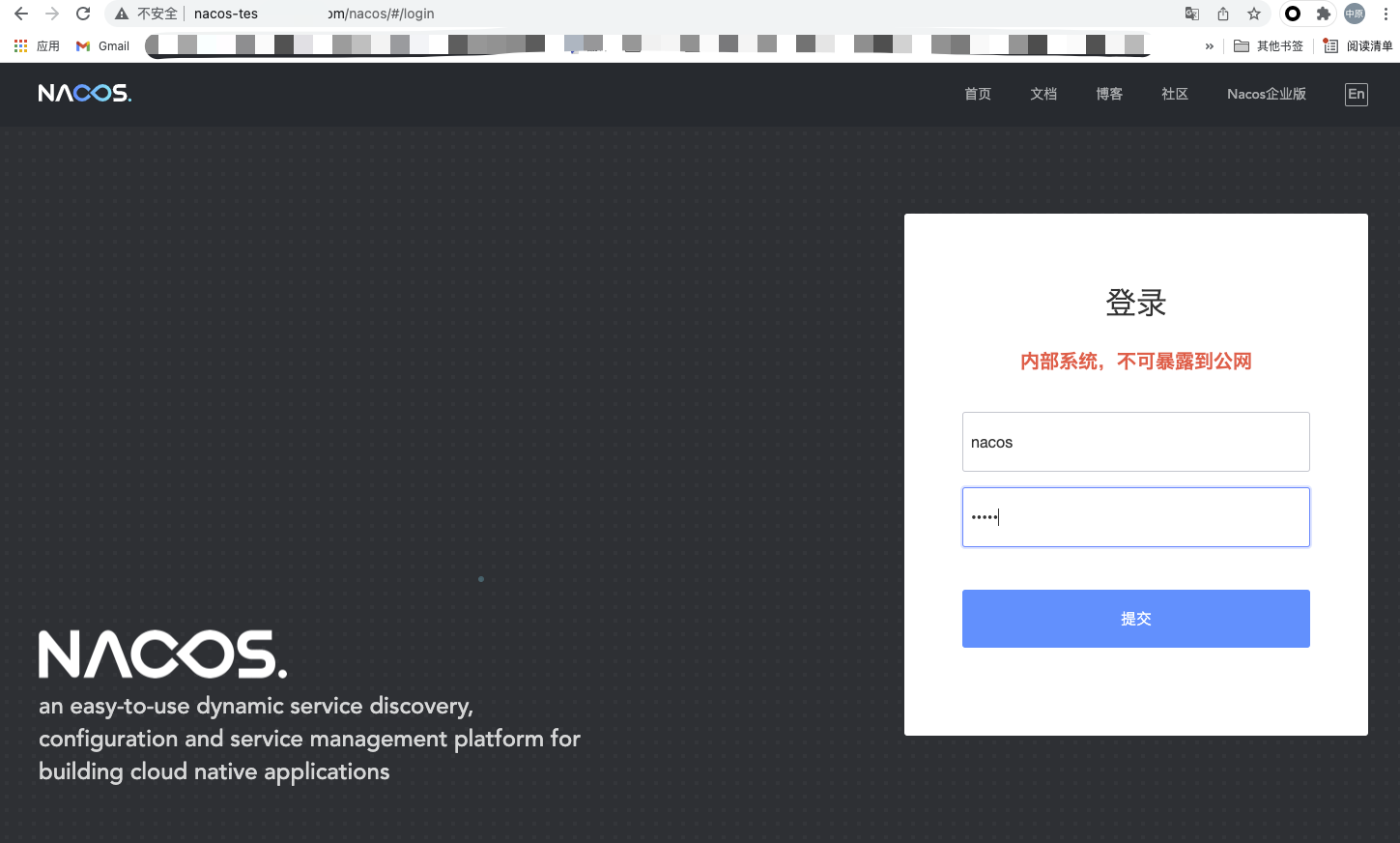Click the address bar URL text

(x=314, y=14)
